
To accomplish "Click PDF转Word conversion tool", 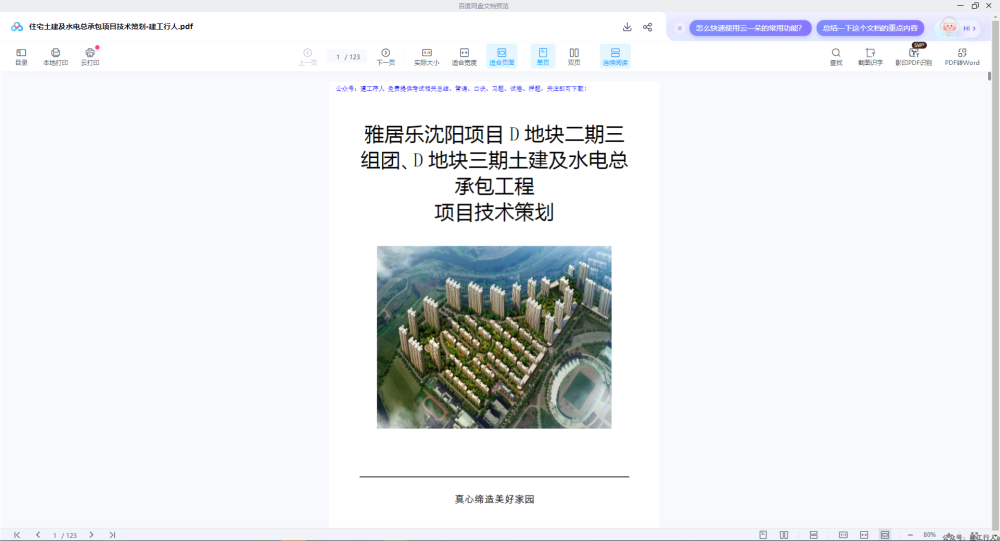I will click(x=962, y=56).
